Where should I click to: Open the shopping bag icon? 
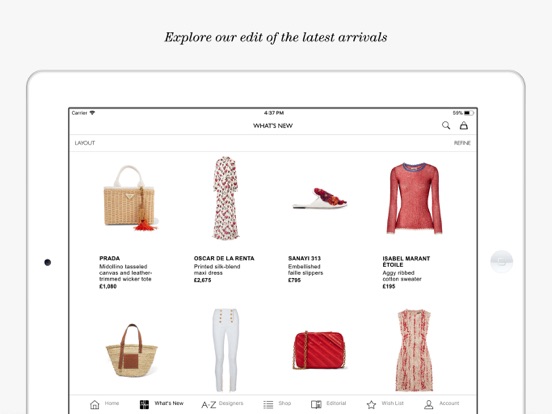(464, 125)
